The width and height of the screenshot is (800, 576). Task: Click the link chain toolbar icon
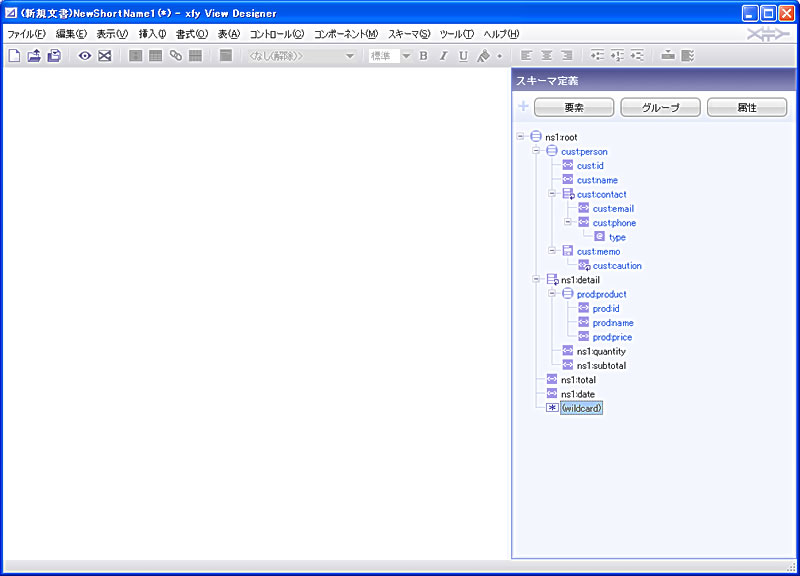[176, 56]
